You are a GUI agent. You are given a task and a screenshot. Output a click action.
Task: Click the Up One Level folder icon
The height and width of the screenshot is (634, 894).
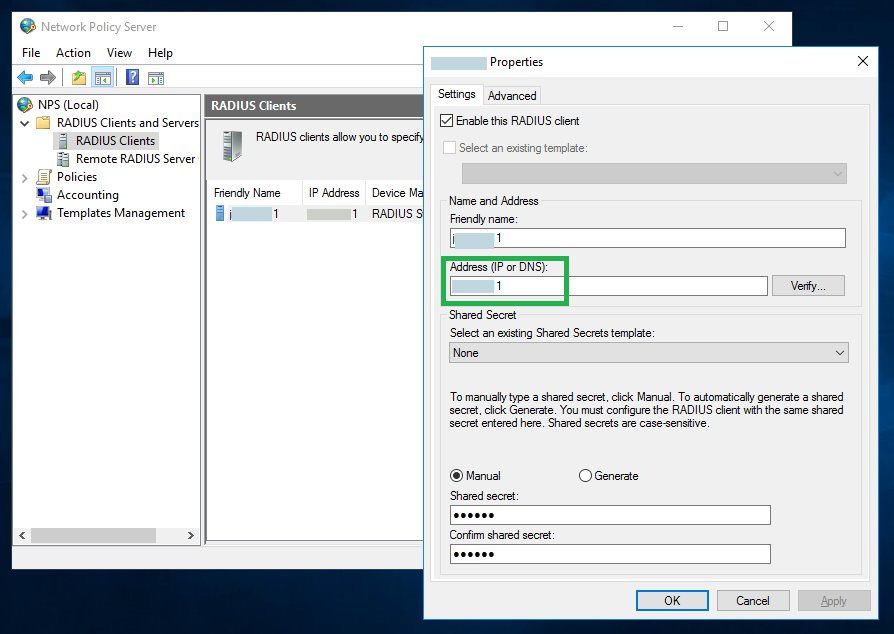tap(78, 78)
